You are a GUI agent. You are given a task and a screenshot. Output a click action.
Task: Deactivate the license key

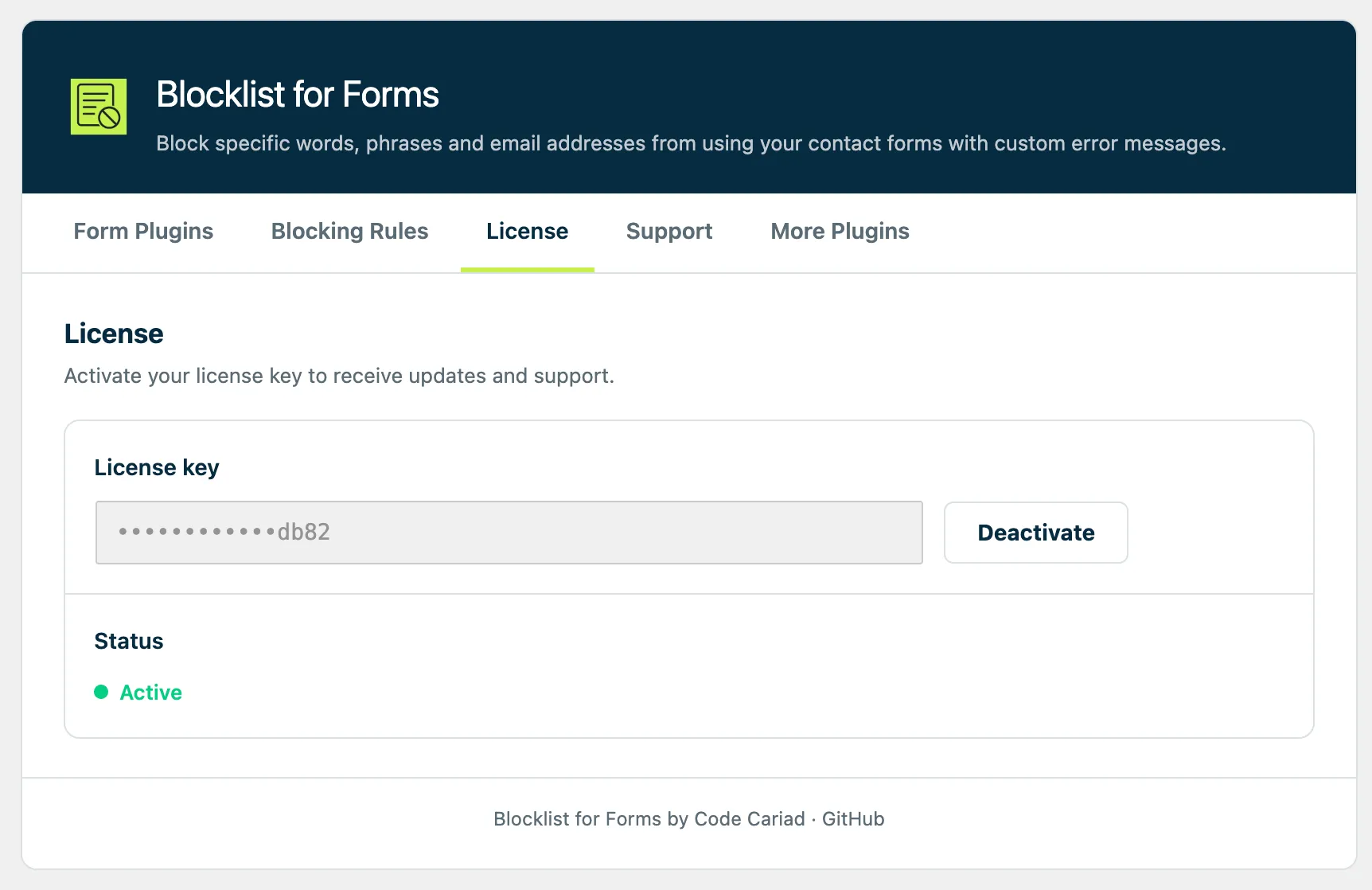click(1035, 533)
